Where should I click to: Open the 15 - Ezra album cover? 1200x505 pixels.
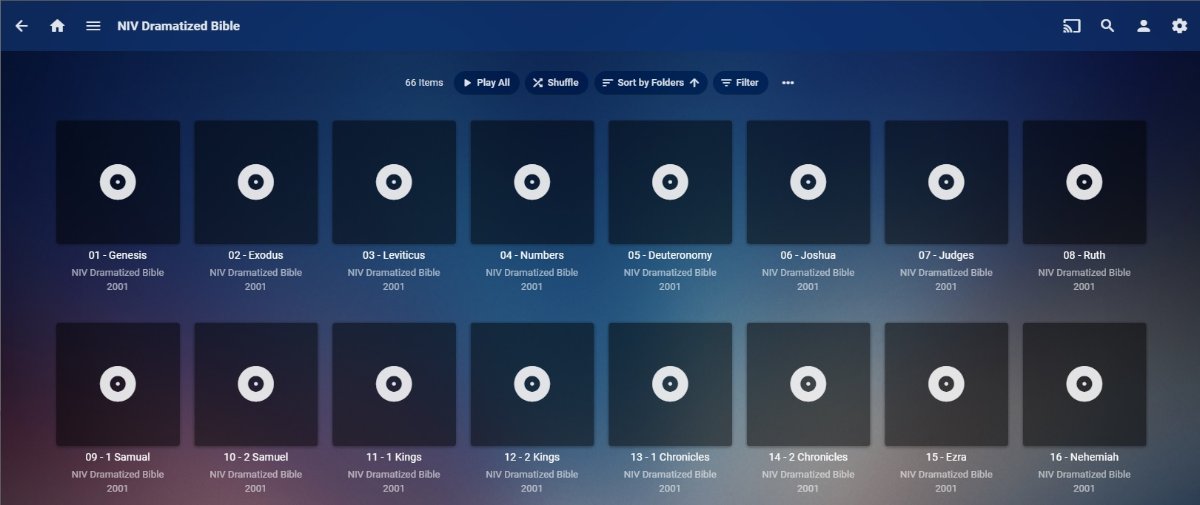[946, 384]
